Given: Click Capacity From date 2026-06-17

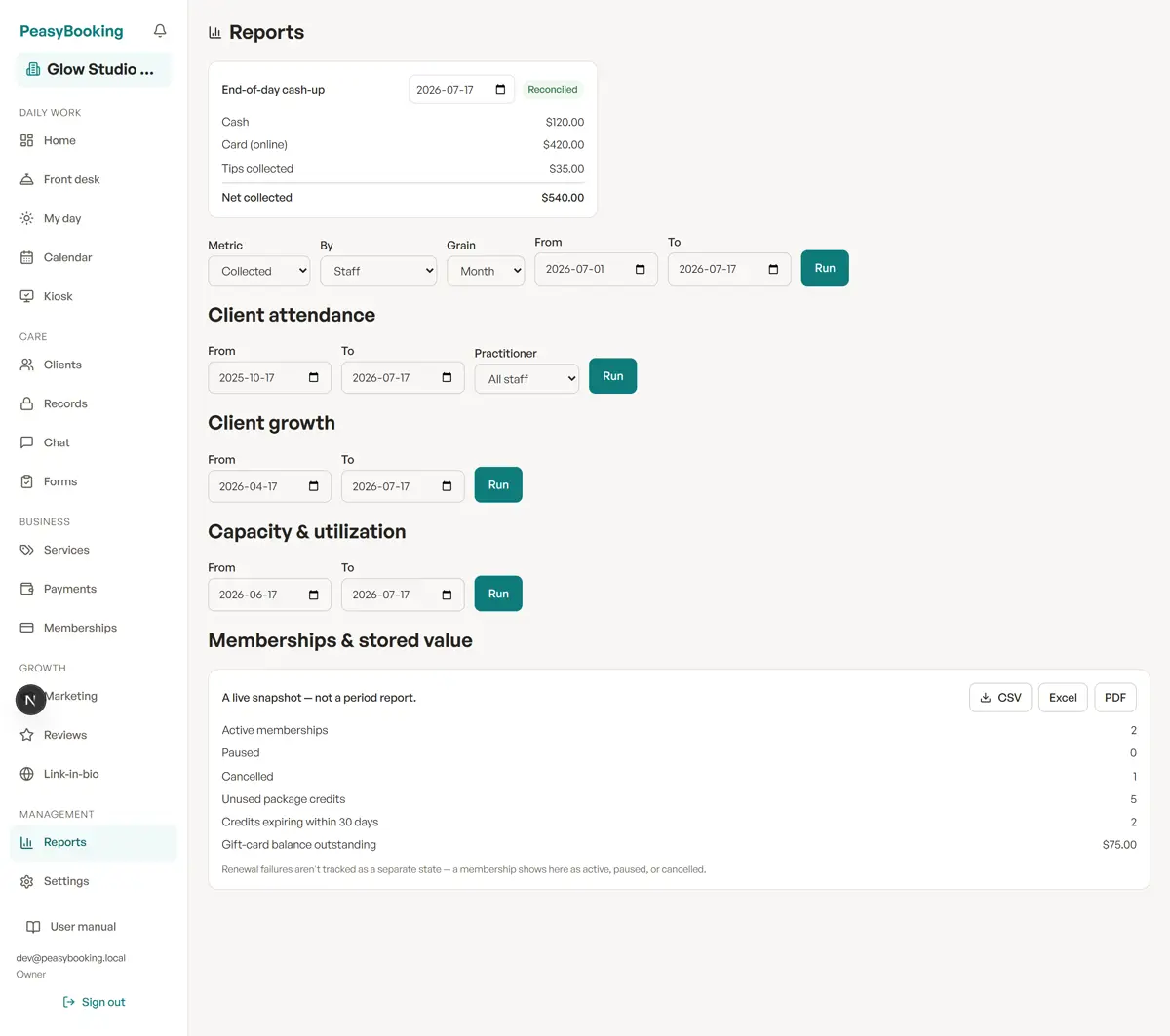Looking at the screenshot, I should pos(269,595).
